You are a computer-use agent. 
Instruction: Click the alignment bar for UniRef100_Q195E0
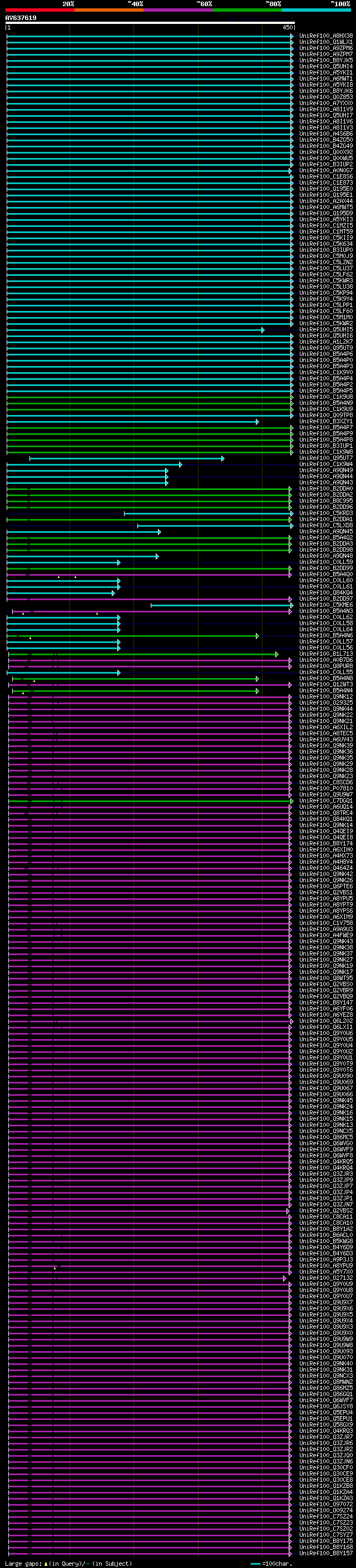[x=150, y=189]
